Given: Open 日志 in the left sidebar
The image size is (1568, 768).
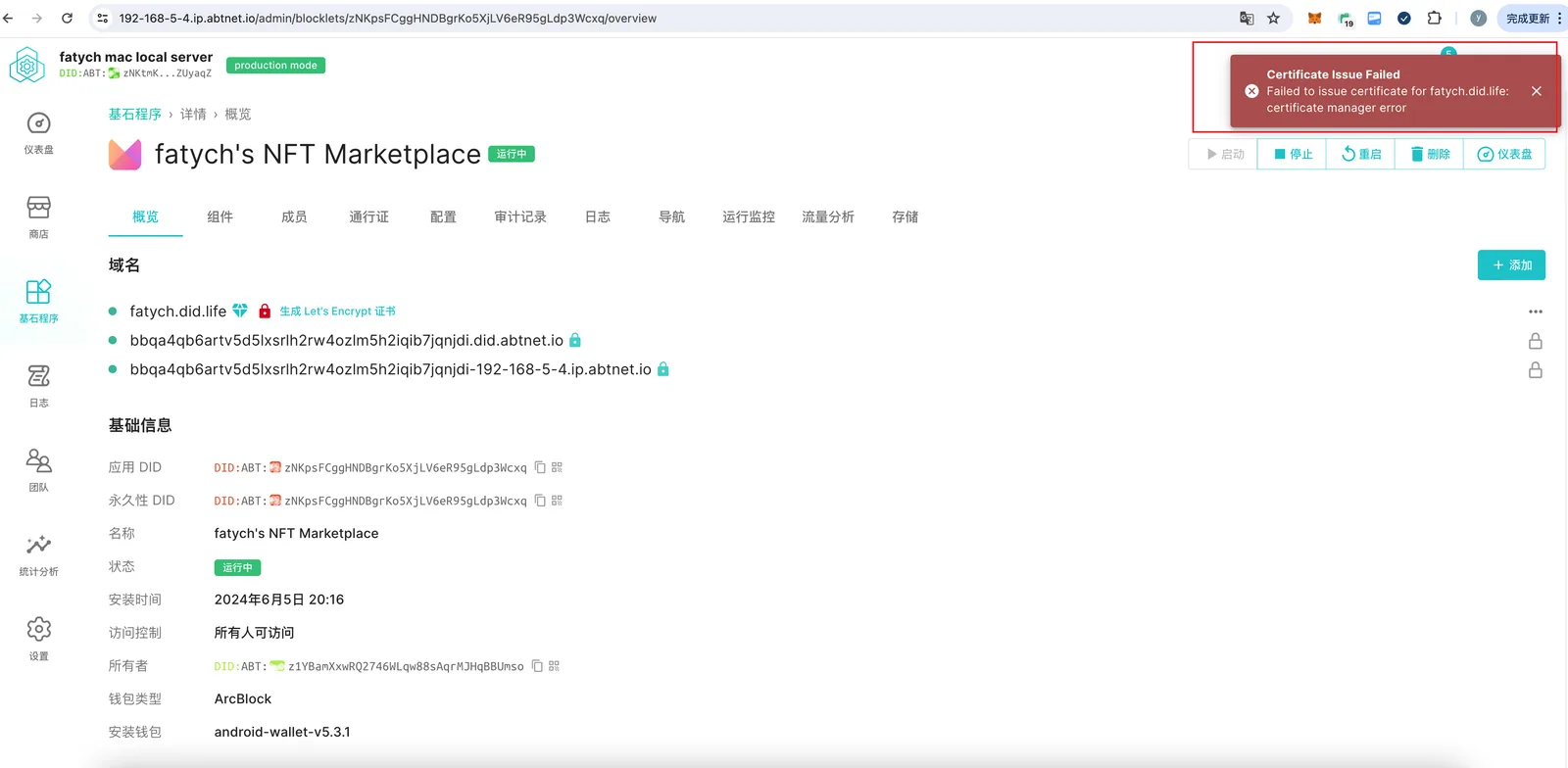Looking at the screenshot, I should point(38,386).
